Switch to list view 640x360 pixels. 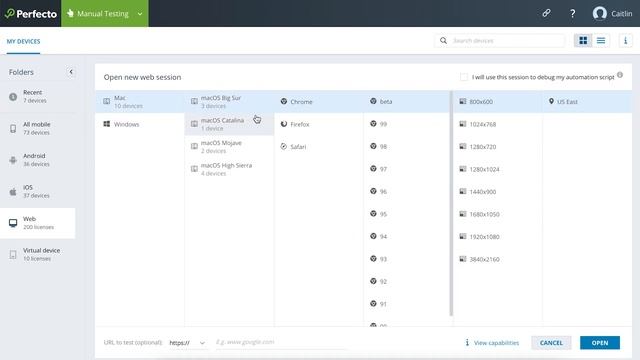click(601, 40)
